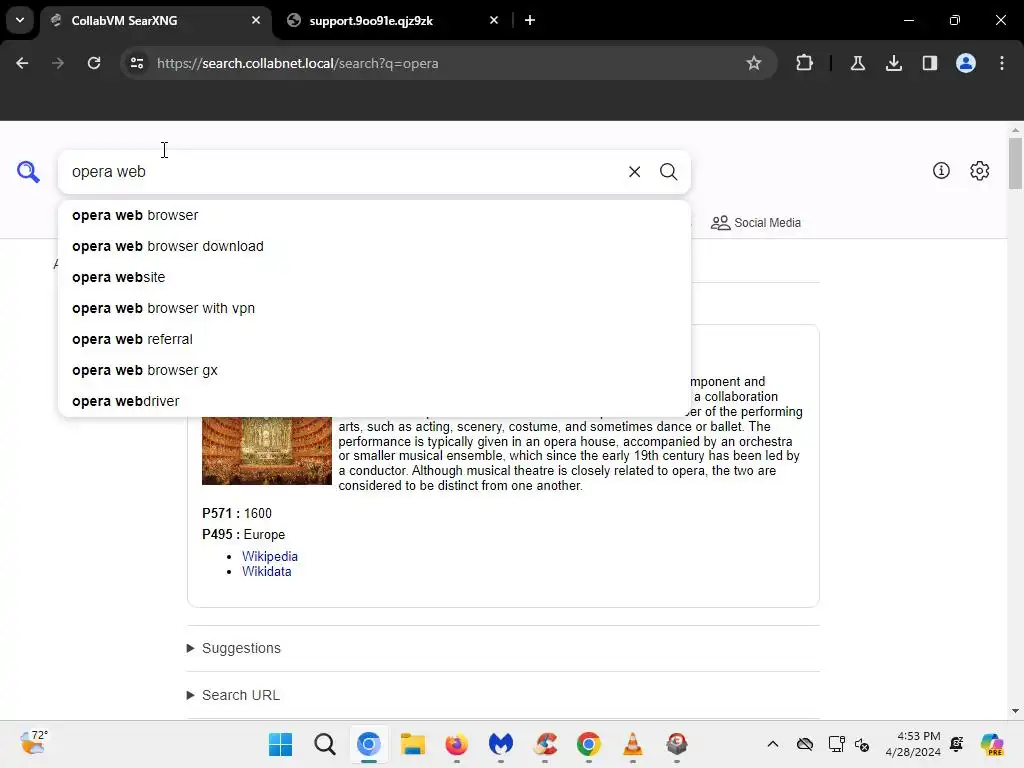Choose suggestion 'opera web browser gx'

point(374,370)
